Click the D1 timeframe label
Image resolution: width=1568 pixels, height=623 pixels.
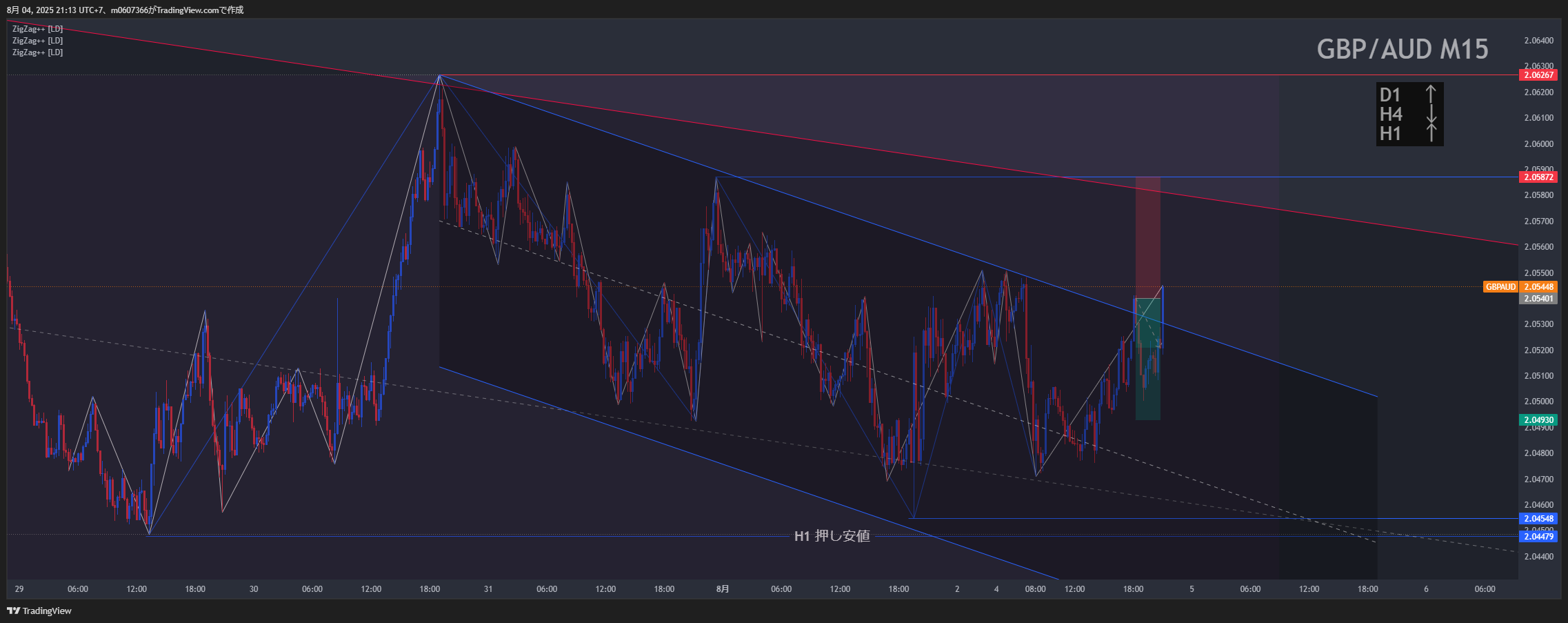(1390, 95)
